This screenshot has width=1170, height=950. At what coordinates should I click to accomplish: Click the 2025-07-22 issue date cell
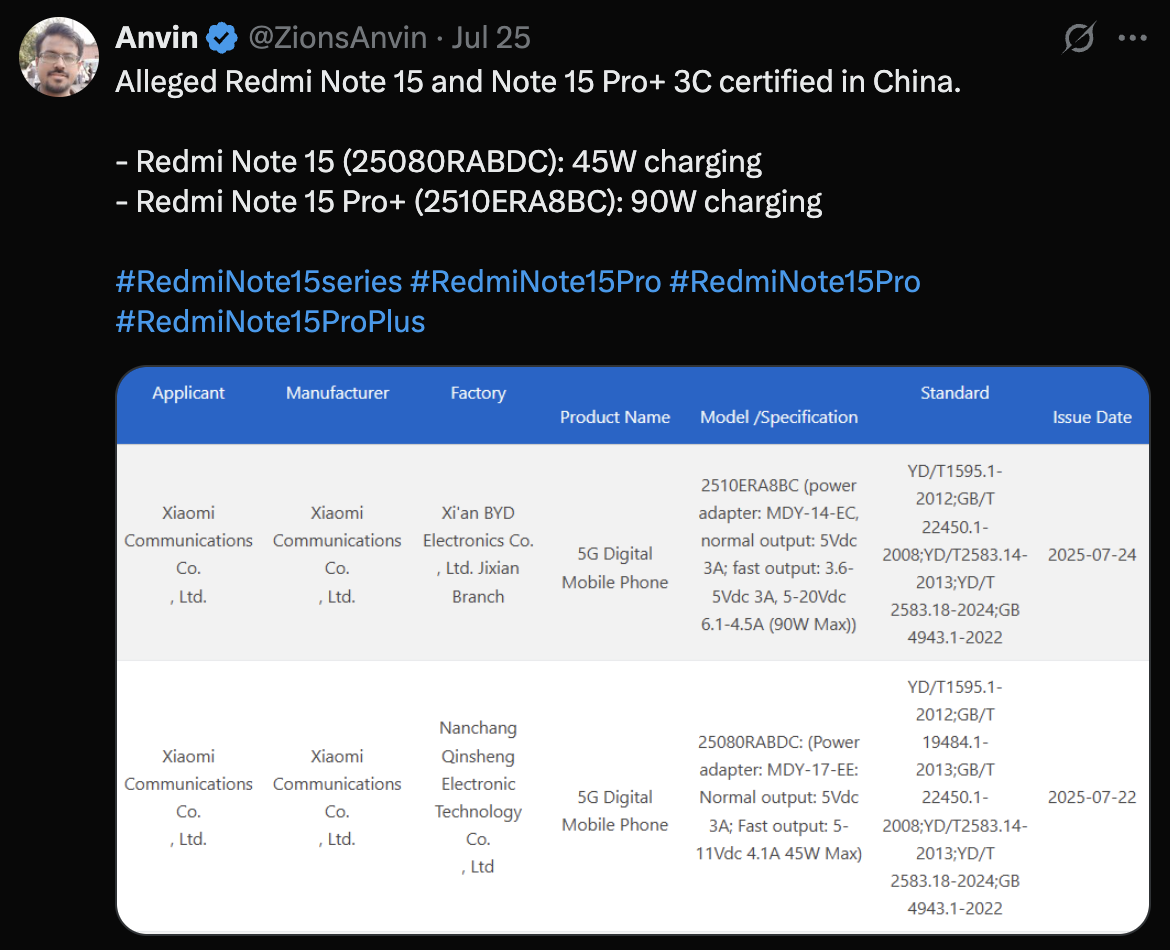tap(1092, 797)
